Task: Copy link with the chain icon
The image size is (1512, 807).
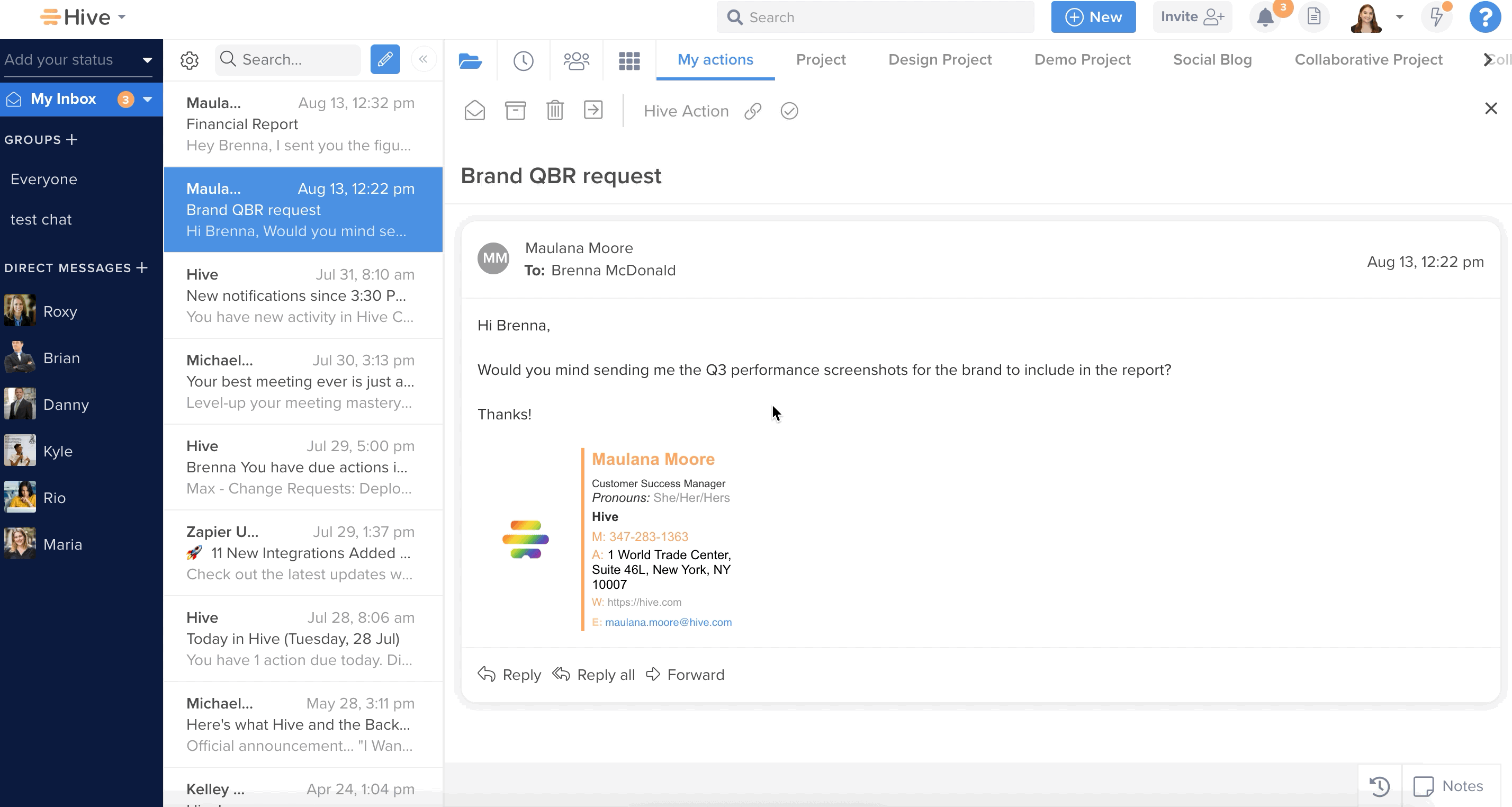Action: coord(752,111)
